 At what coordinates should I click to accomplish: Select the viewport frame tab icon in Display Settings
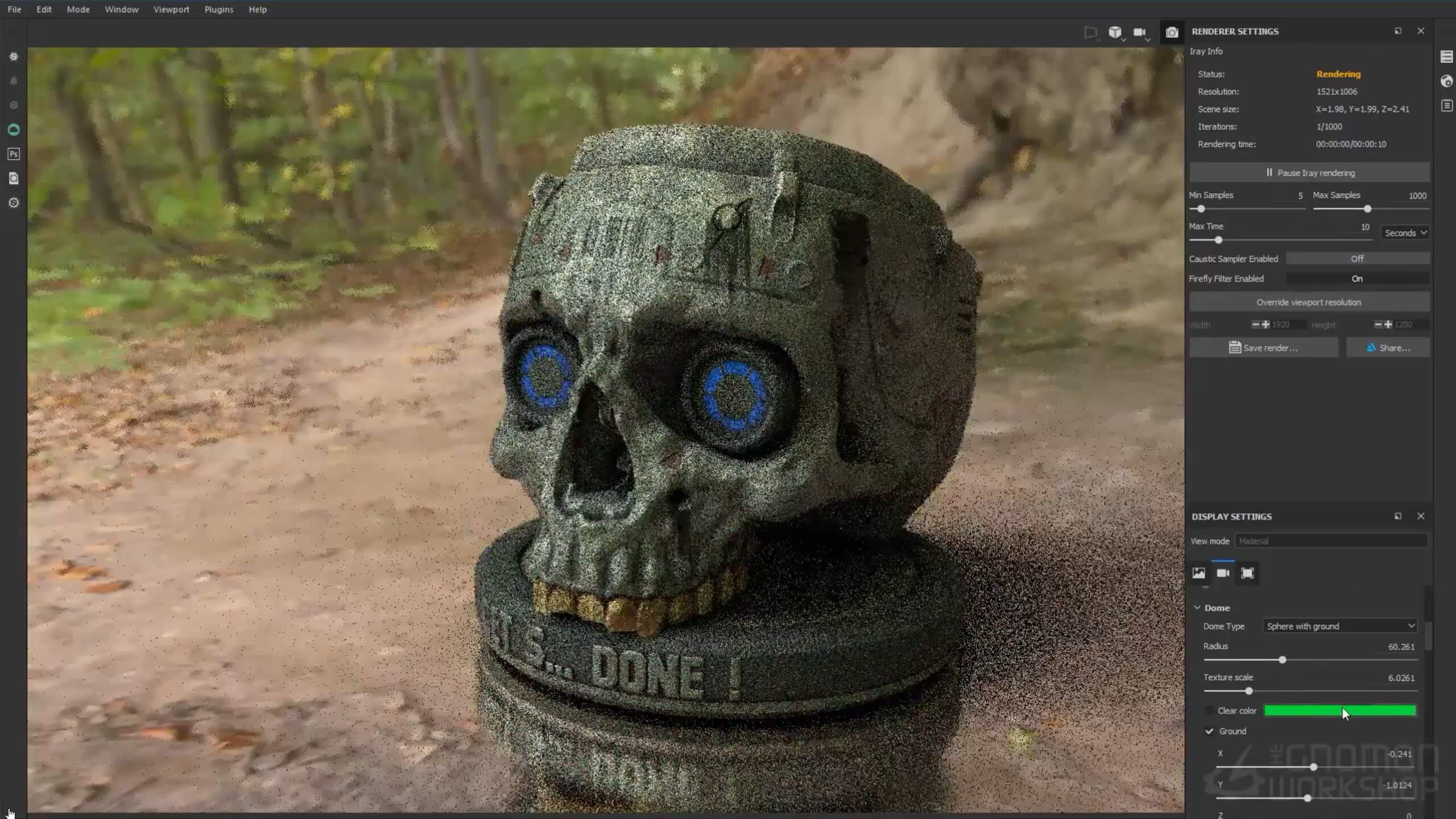click(1247, 573)
